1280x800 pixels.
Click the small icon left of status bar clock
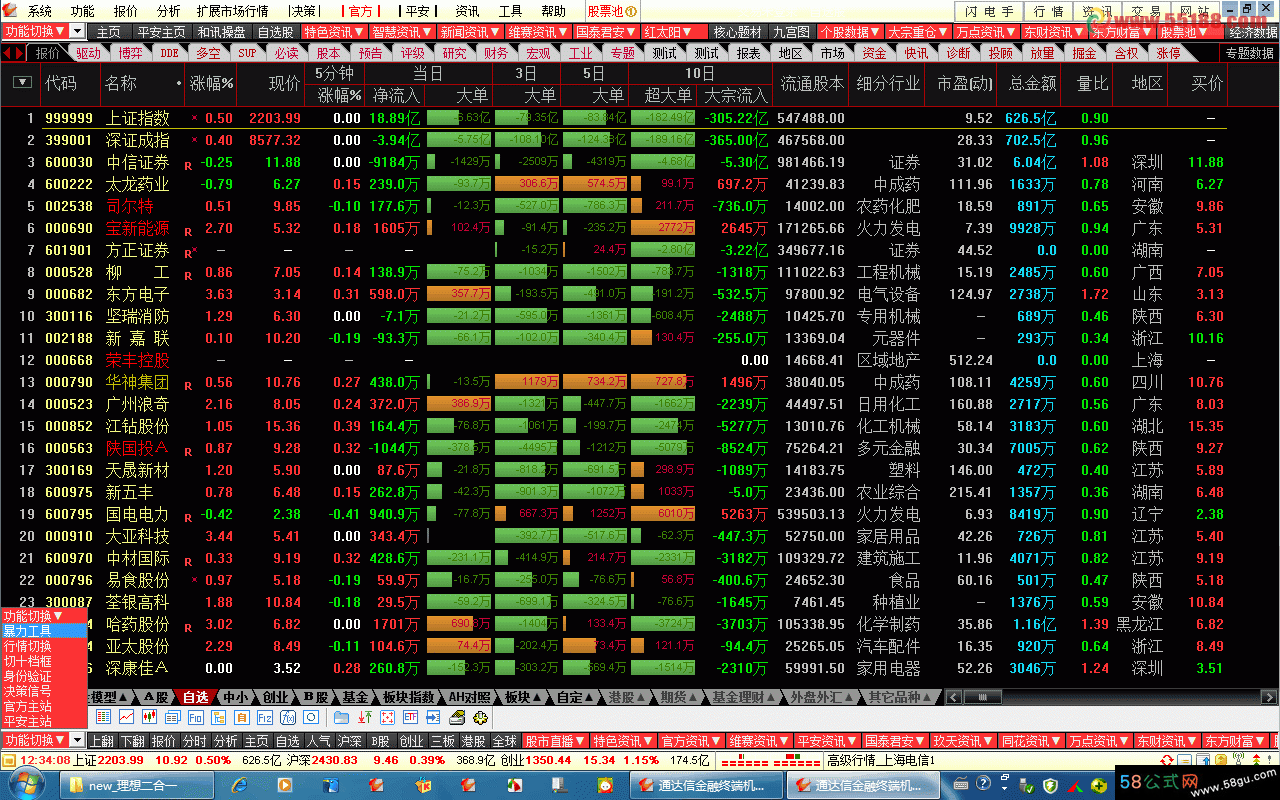[x=8, y=761]
